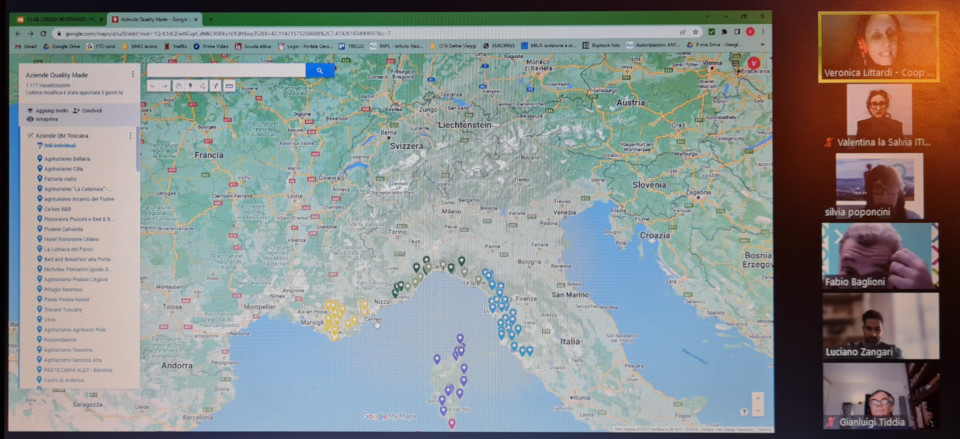Zoom in on the map with plus
960x439 pixels.
click(758, 397)
